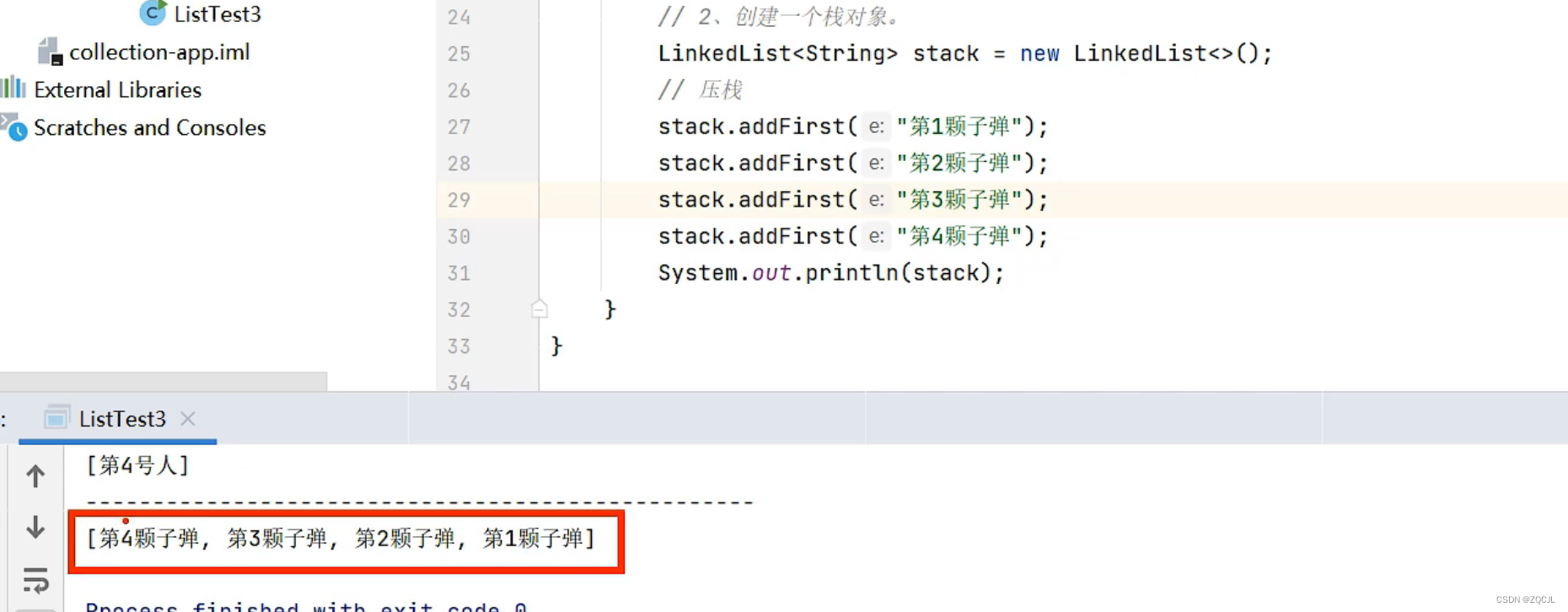Select the collection-app.iml file
Viewport: 1568px width, 612px height.
click(159, 52)
